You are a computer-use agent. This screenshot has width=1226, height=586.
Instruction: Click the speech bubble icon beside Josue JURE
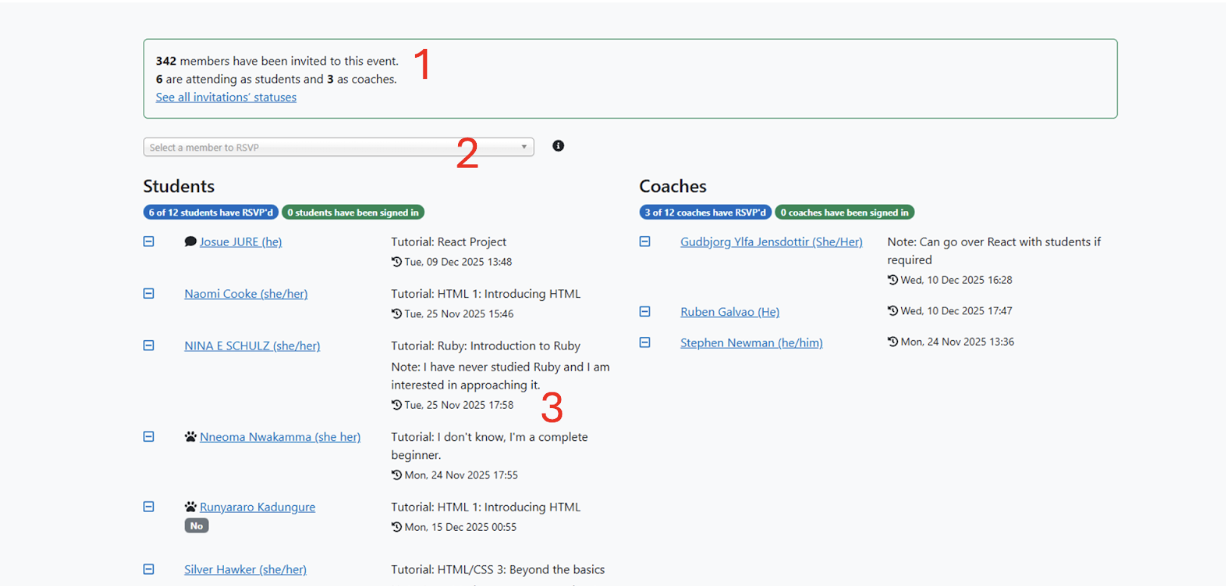190,242
